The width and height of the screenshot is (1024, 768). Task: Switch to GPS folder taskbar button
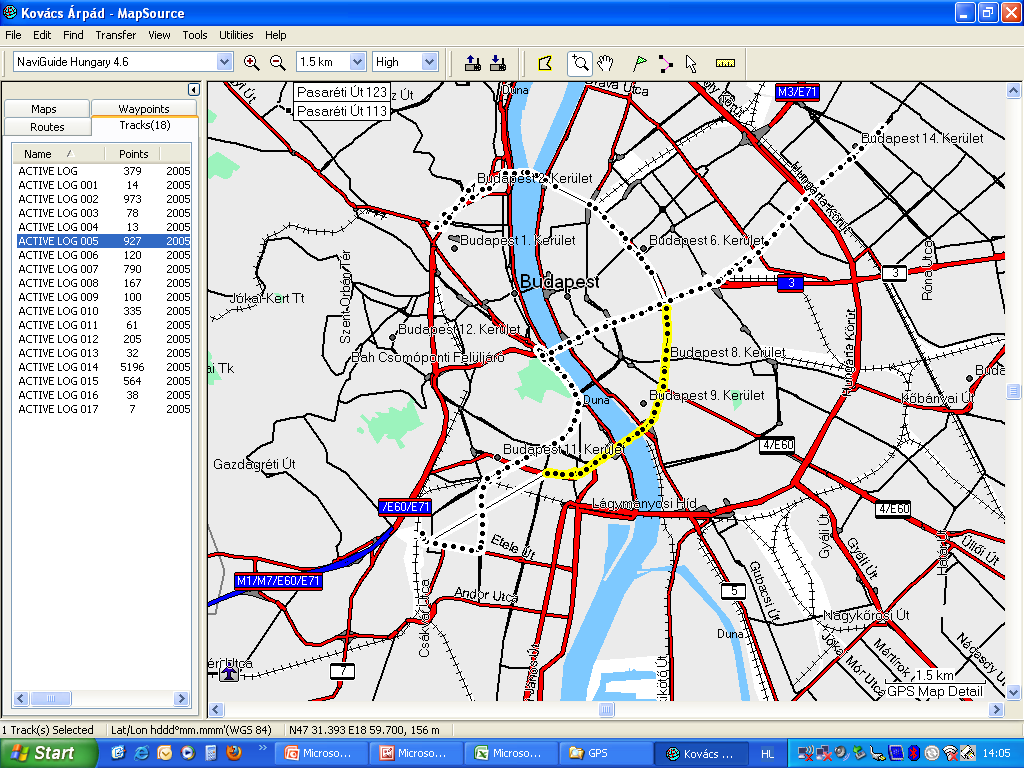coord(607,753)
